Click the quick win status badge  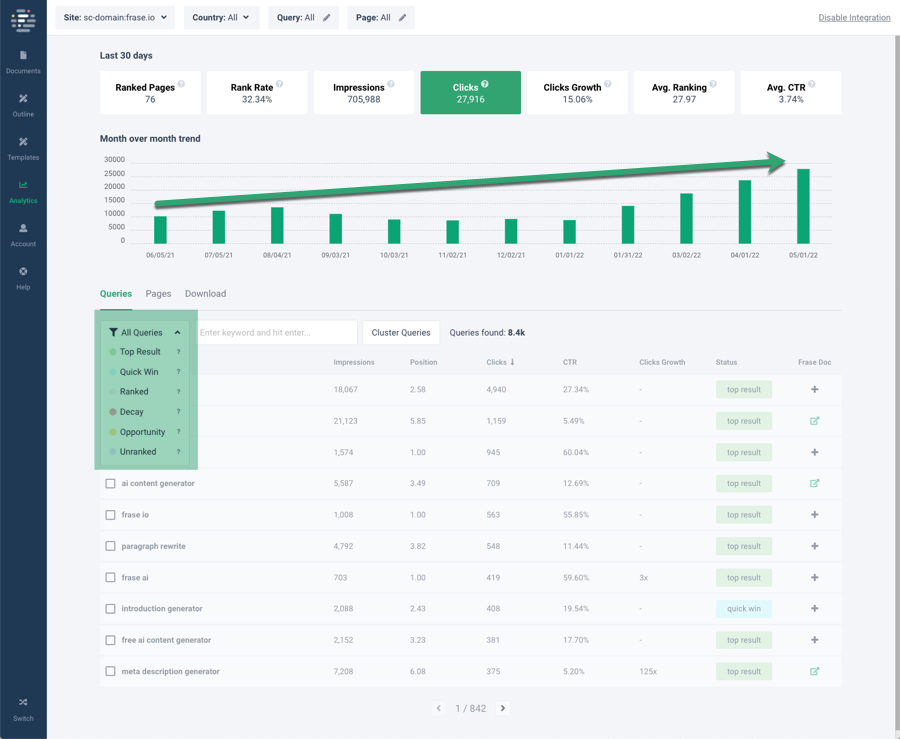[x=744, y=609]
